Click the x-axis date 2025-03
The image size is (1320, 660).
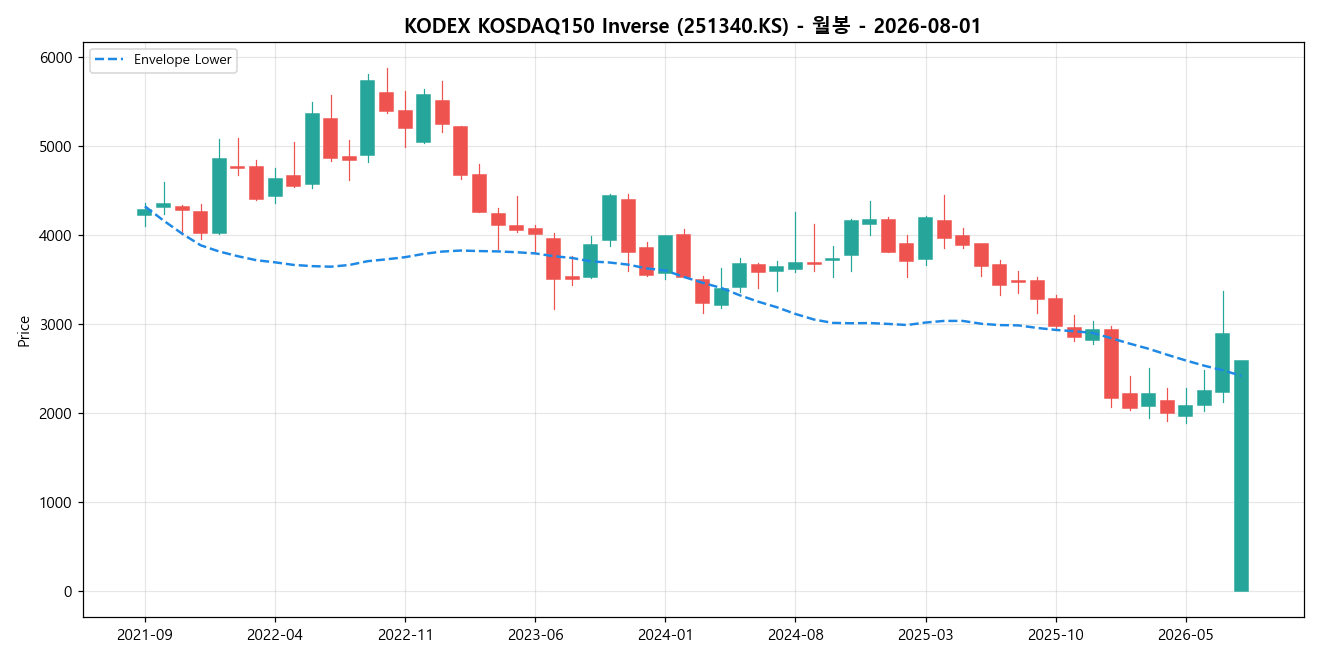[x=925, y=634]
